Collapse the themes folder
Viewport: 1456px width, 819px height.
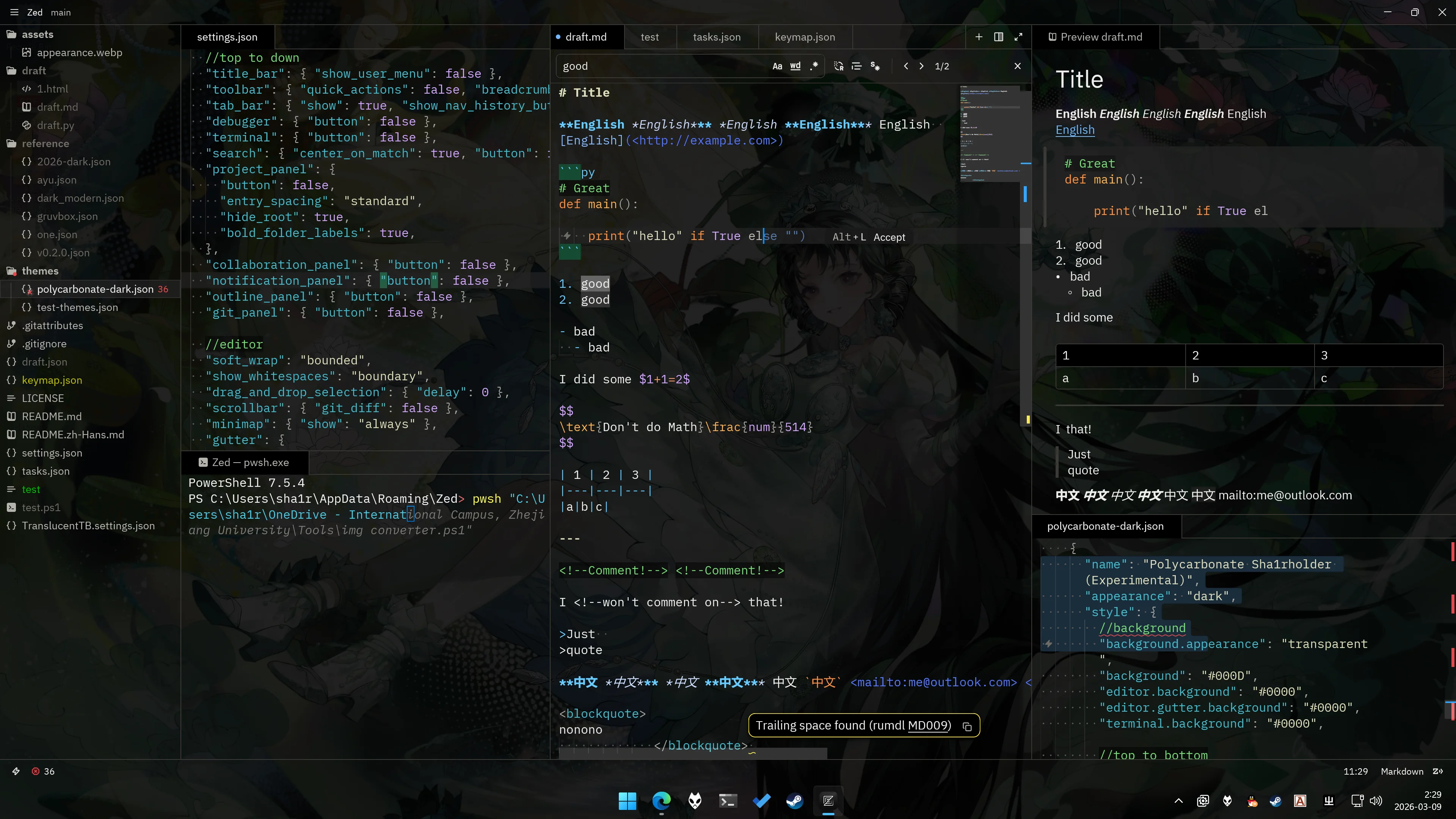click(91, 271)
